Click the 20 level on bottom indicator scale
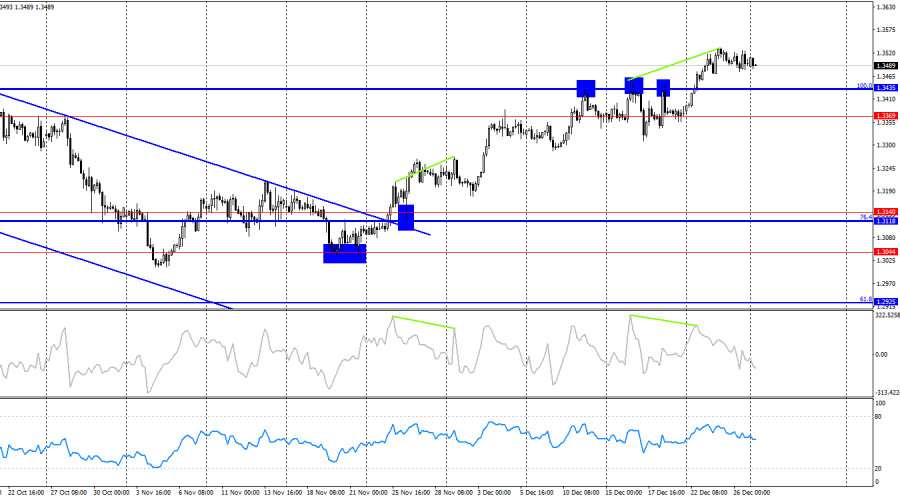This screenshot has height=500, width=900. tap(878, 469)
